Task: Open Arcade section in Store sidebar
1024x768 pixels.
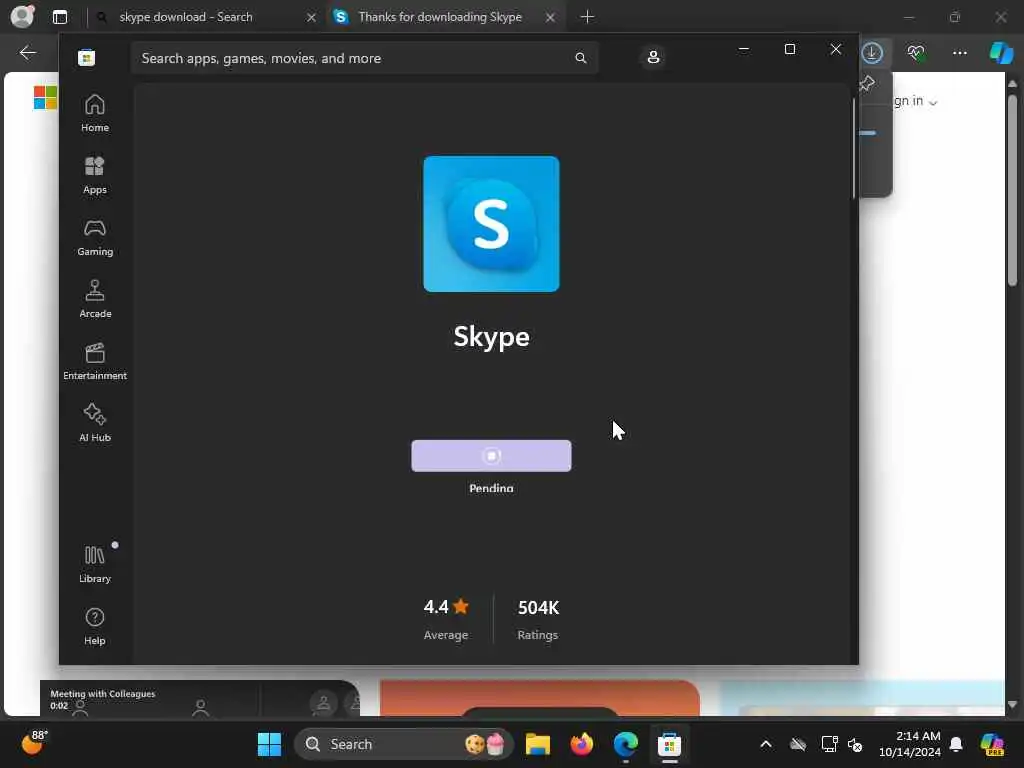Action: click(95, 299)
